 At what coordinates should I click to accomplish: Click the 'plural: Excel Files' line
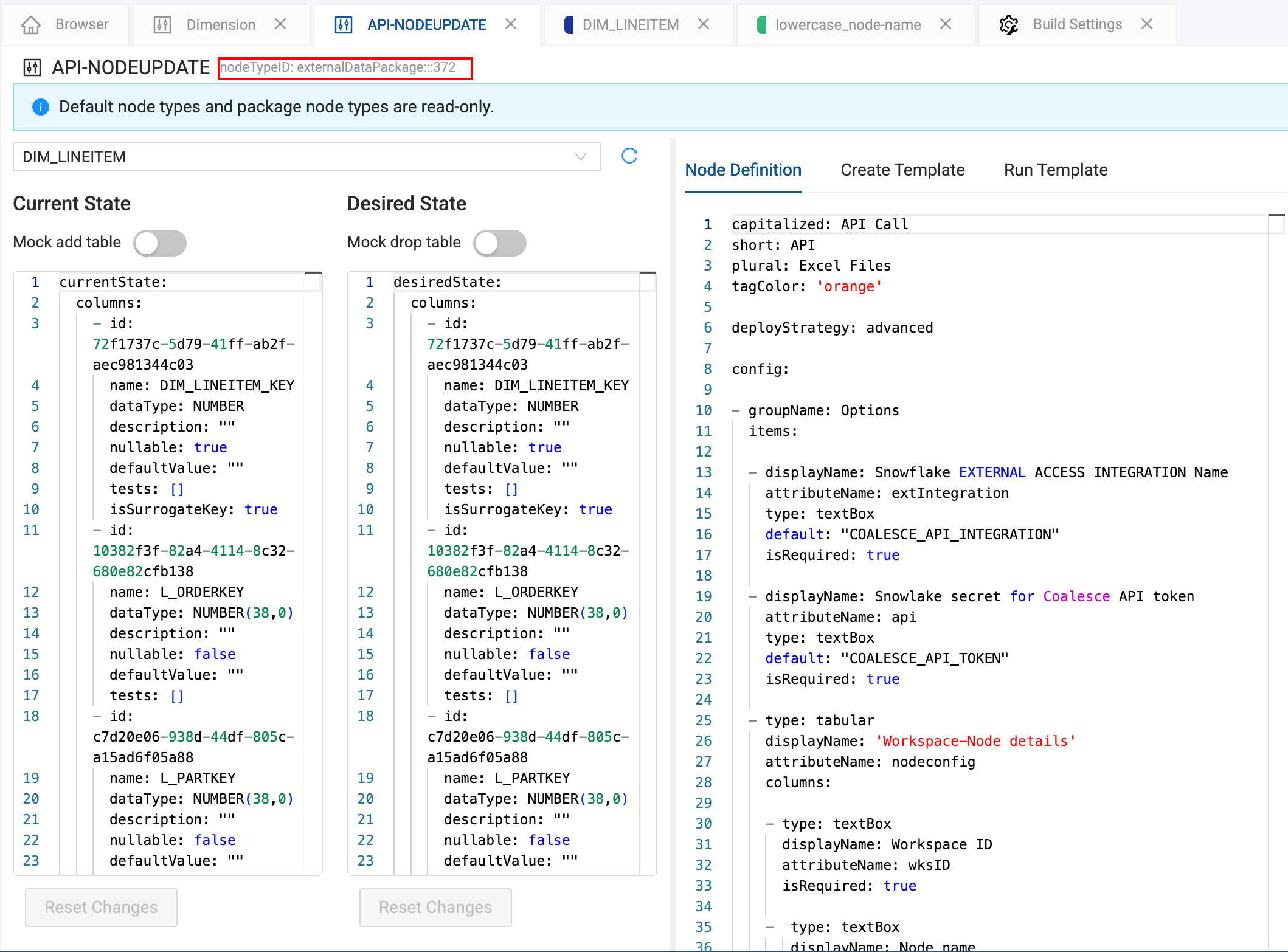coord(811,266)
